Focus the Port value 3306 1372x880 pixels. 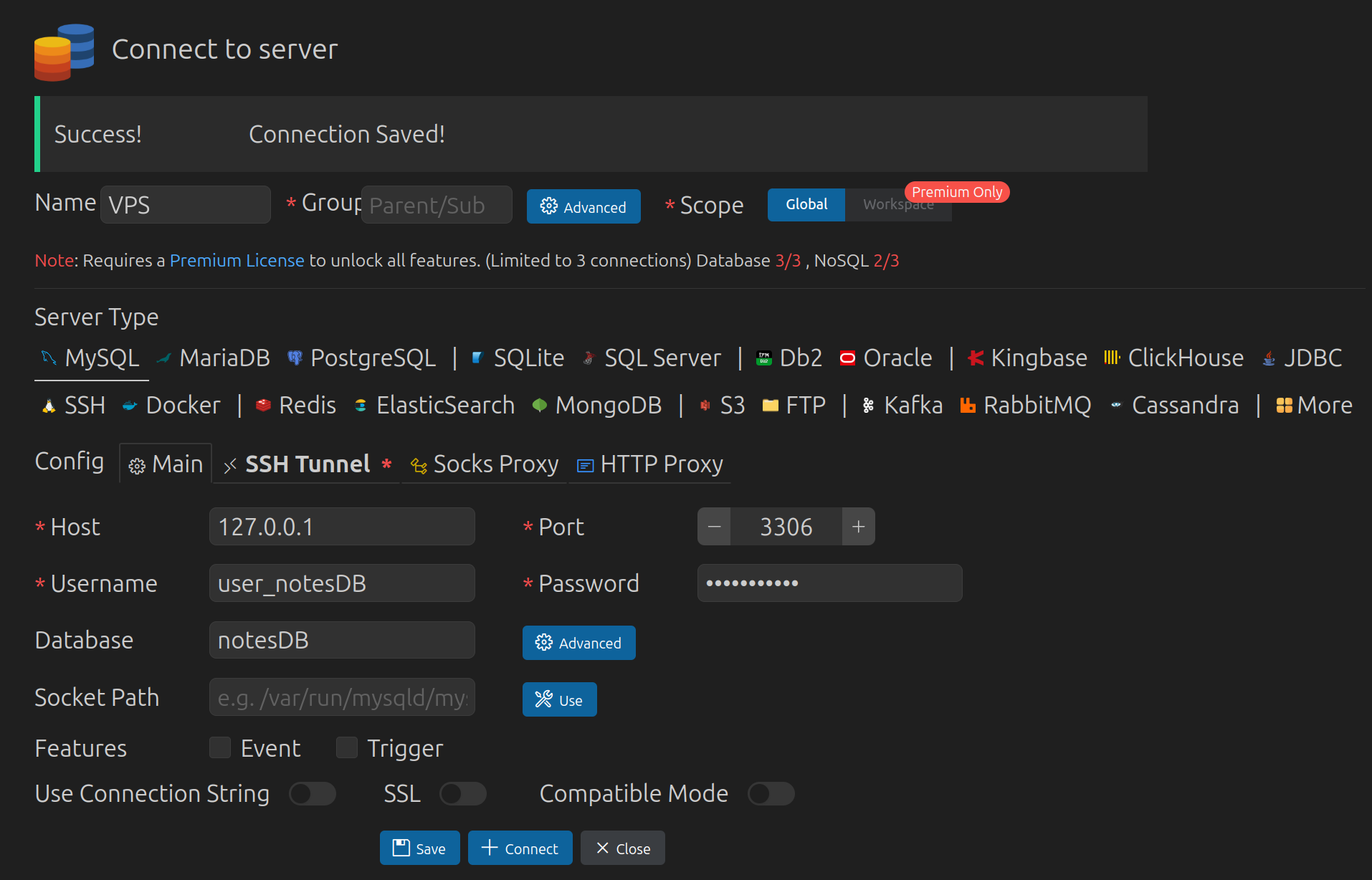[x=786, y=527]
